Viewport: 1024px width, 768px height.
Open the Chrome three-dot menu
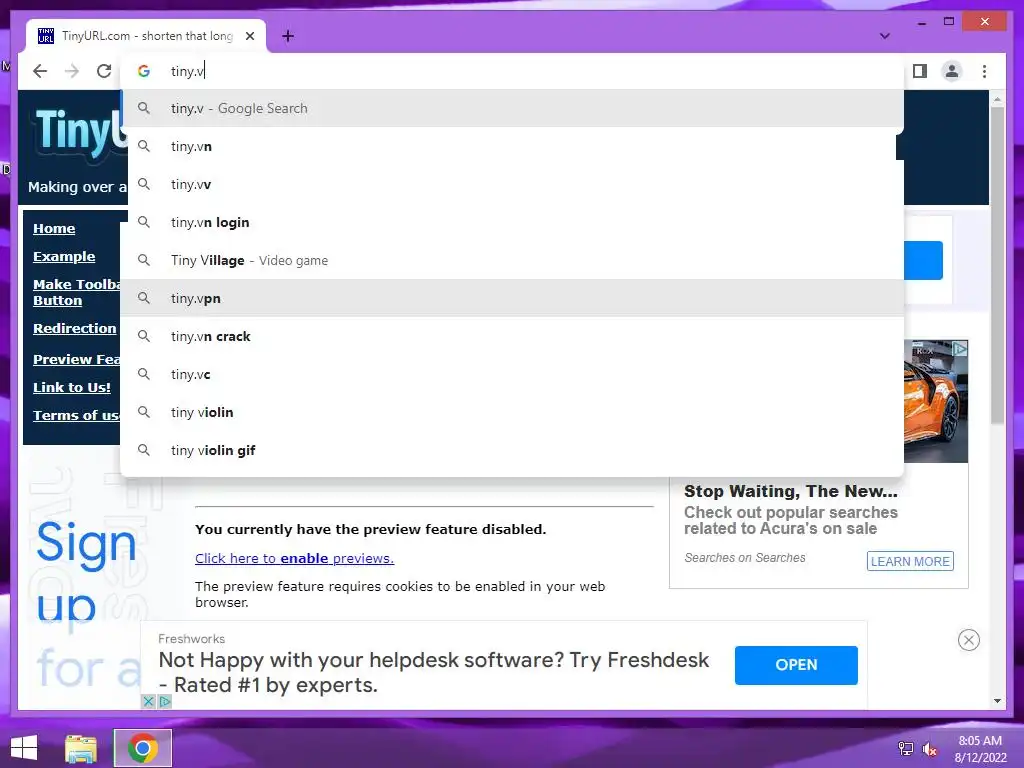pos(984,71)
